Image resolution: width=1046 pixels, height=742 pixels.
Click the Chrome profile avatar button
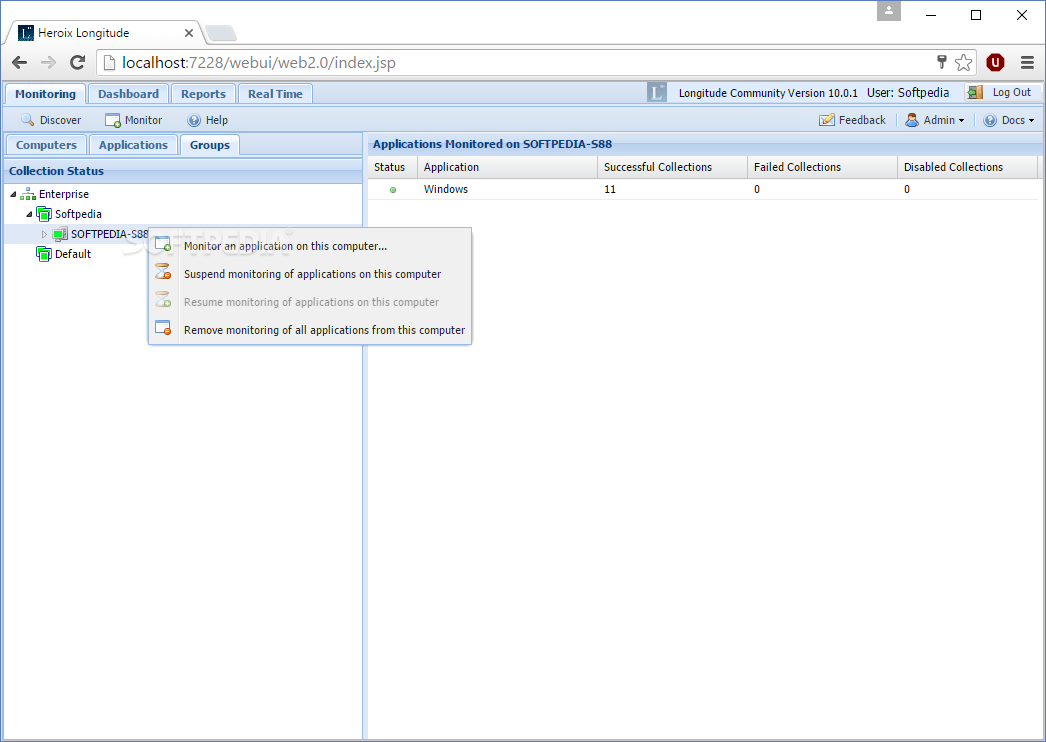(x=889, y=11)
